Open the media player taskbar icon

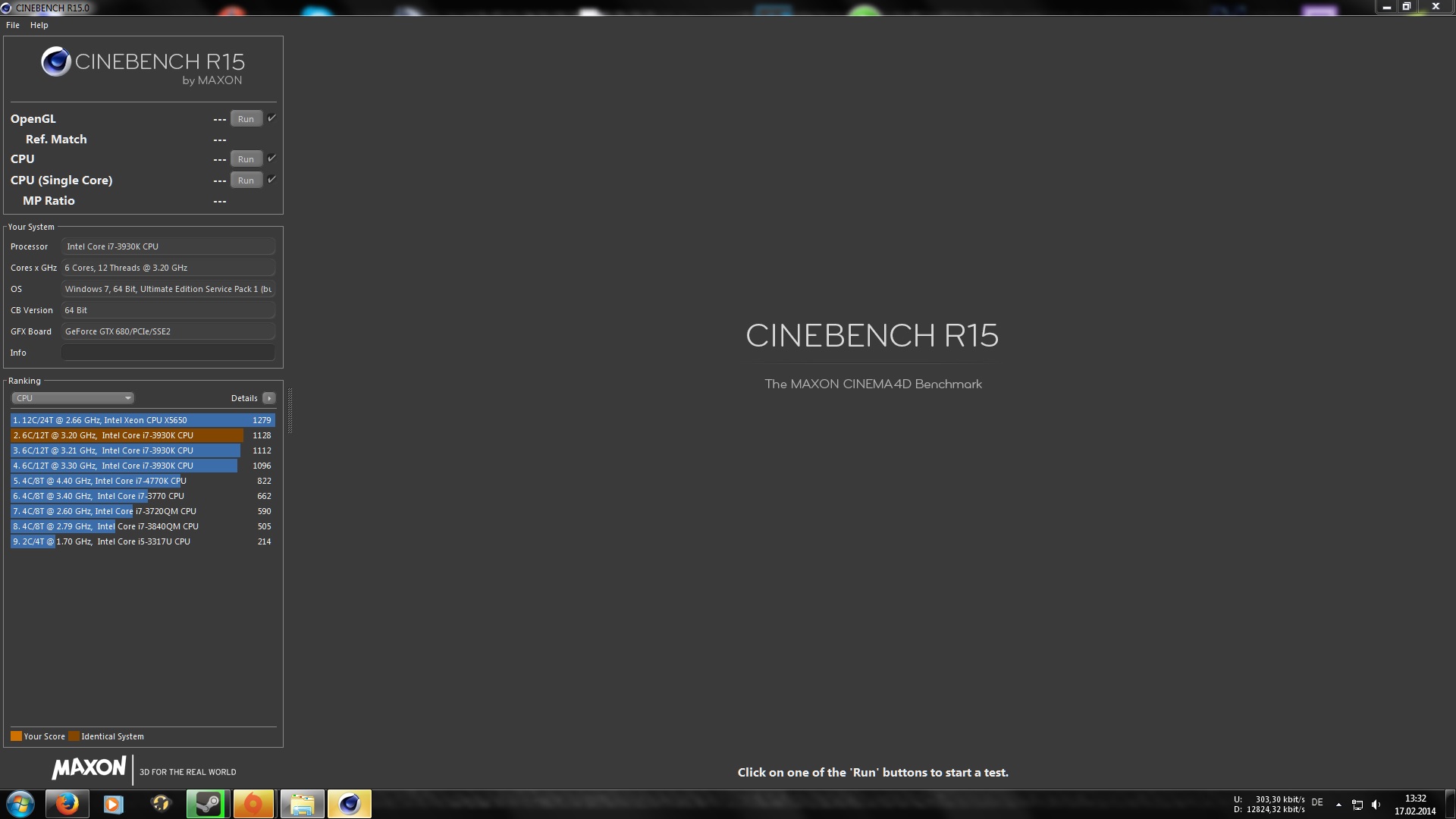[x=113, y=804]
